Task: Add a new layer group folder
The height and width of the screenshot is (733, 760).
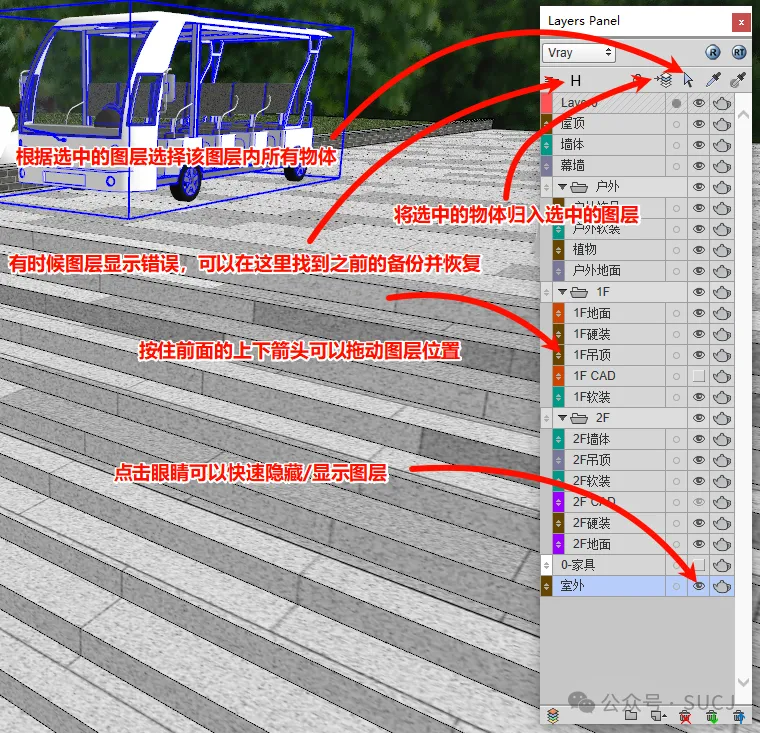Action: 631,716
